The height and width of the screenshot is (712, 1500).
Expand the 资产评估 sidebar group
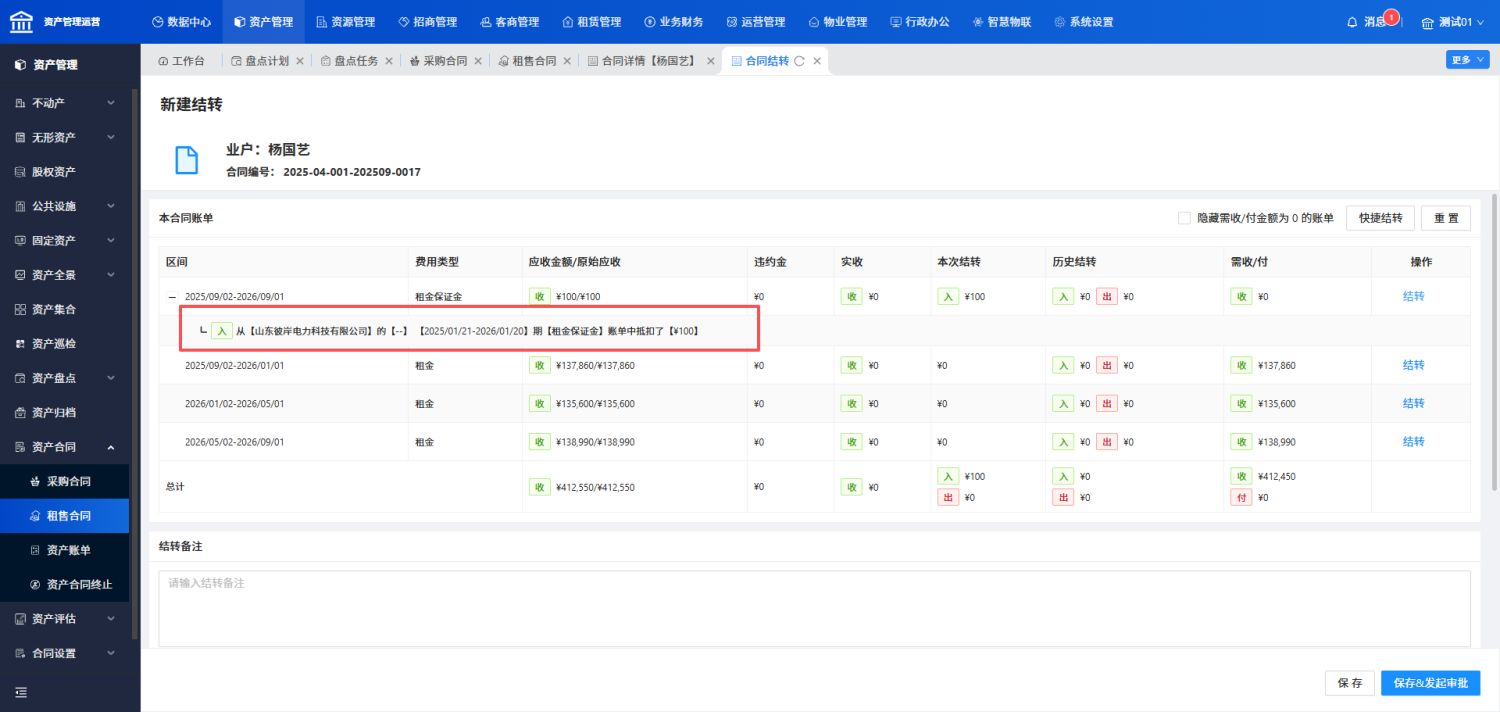[x=65, y=619]
